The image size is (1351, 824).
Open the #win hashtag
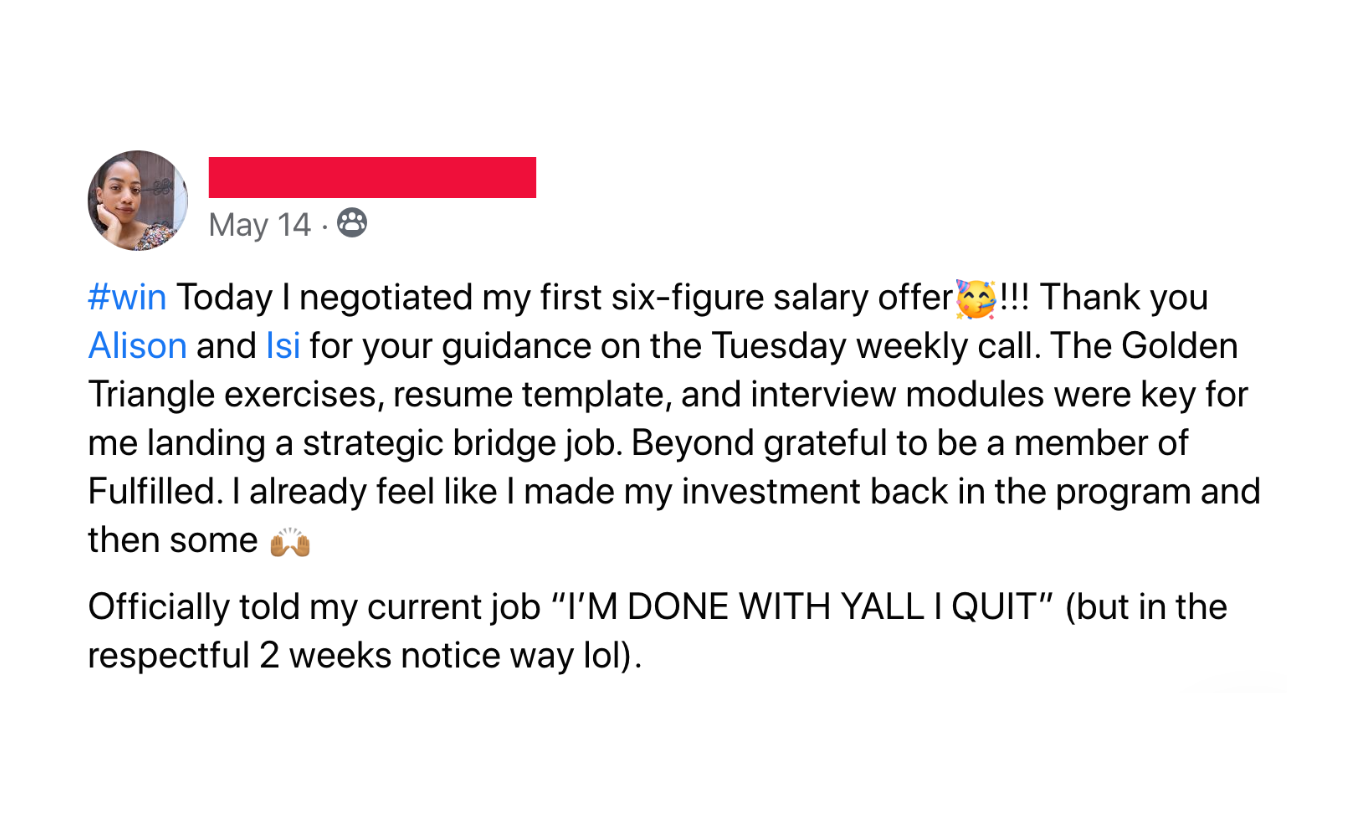[x=127, y=298]
